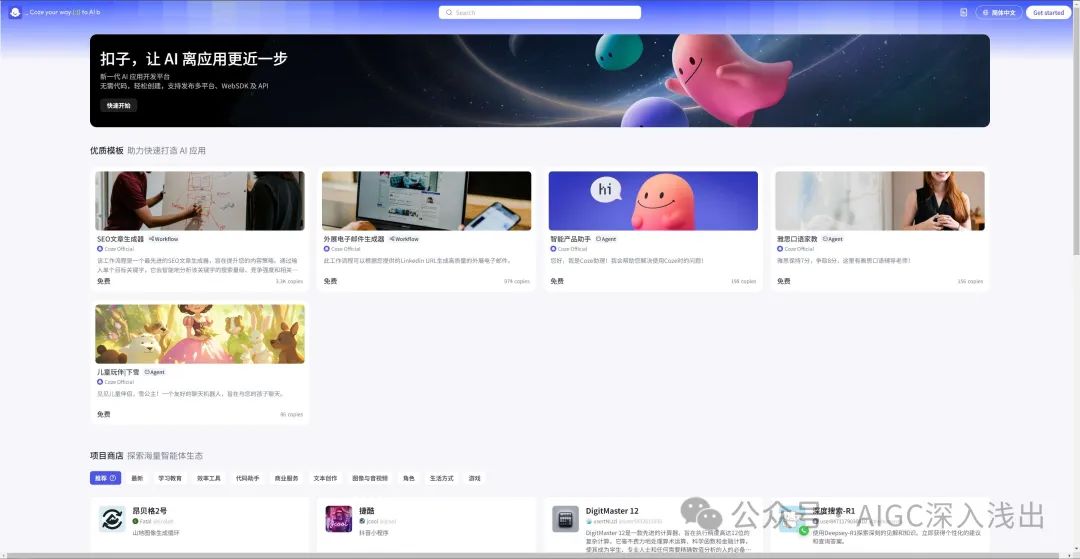1080x559 pixels.
Task: Open the 简体中文 language selector
Action: (x=999, y=12)
